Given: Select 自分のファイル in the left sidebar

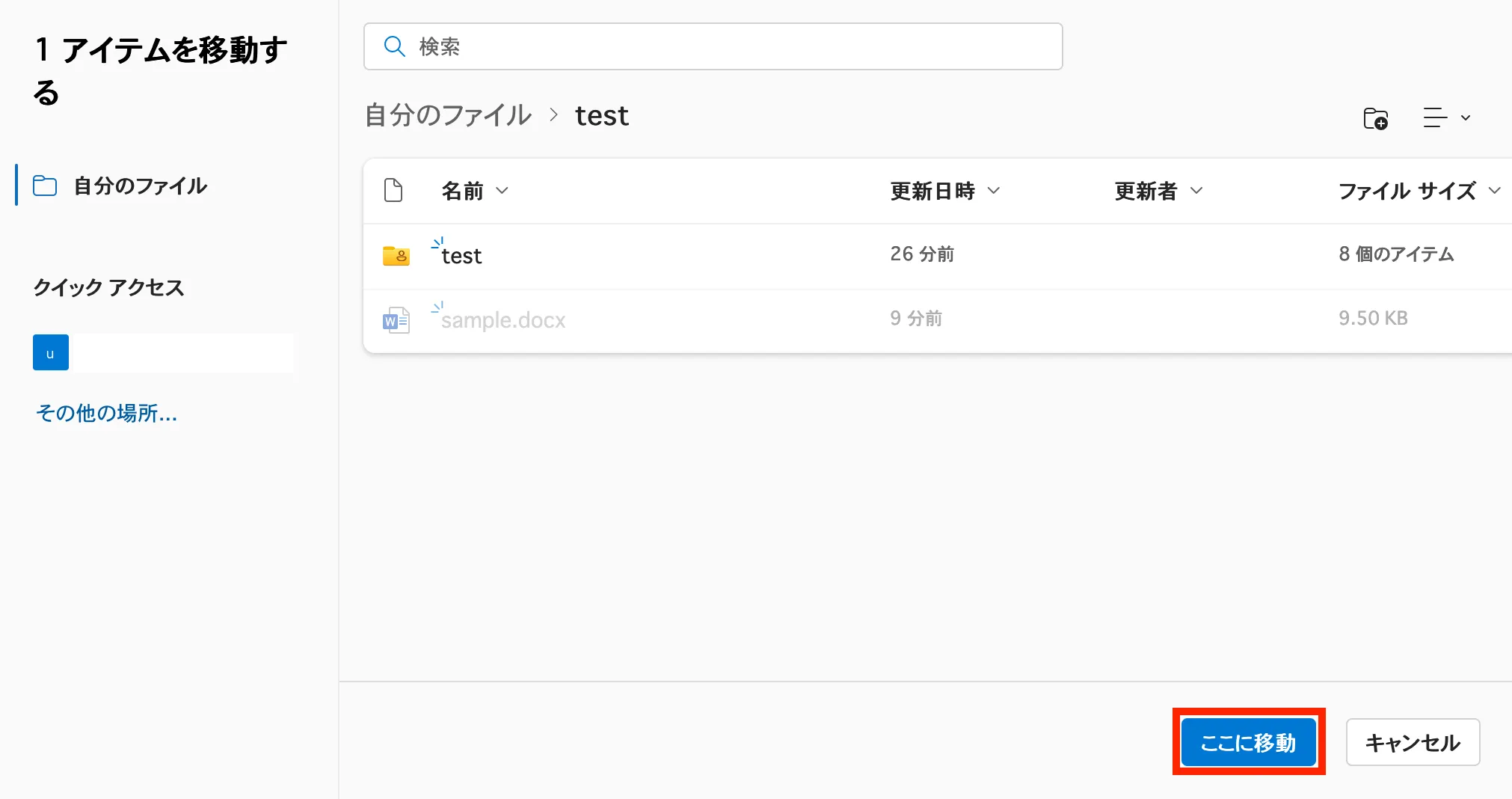Looking at the screenshot, I should (140, 186).
